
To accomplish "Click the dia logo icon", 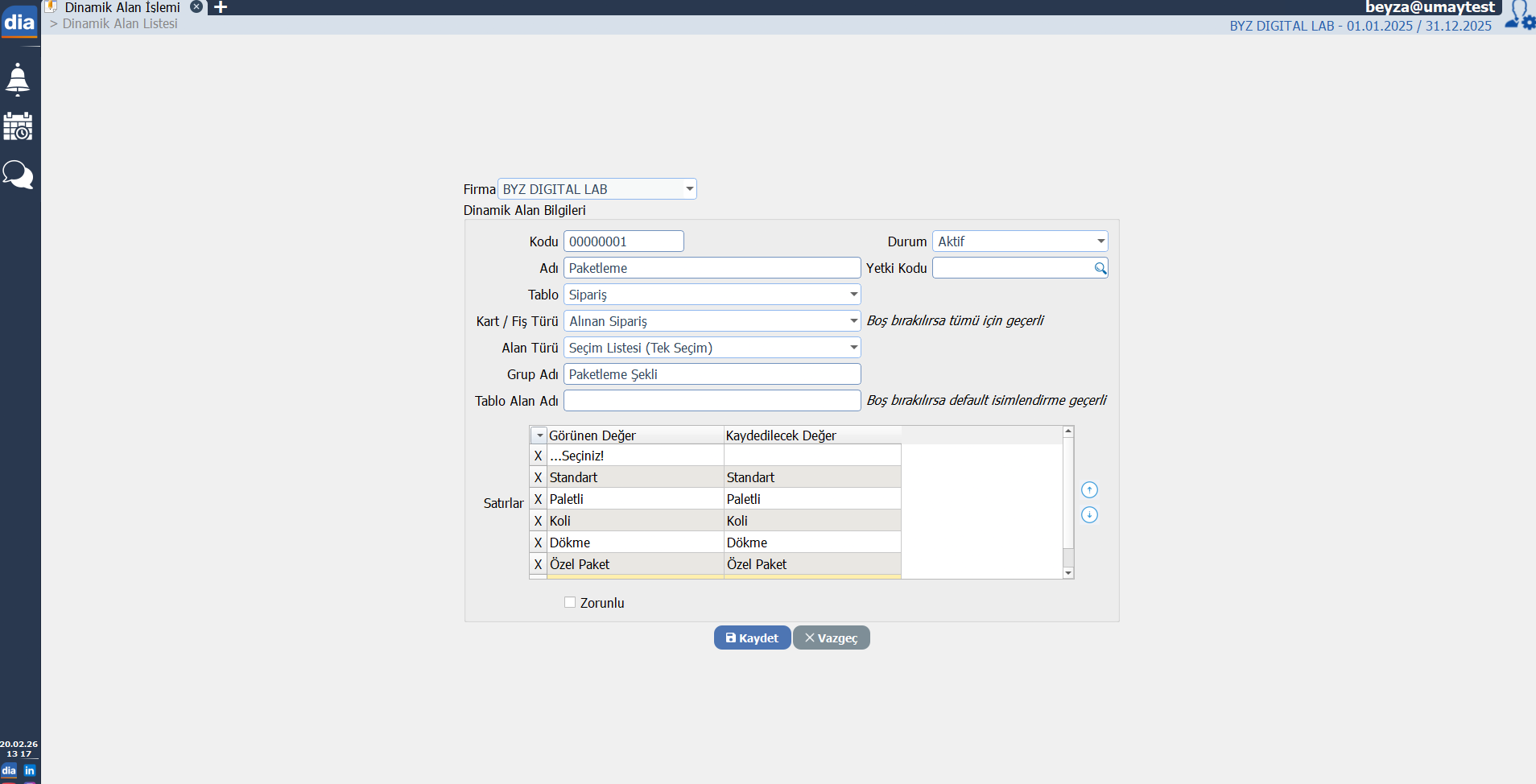I will (x=19, y=22).
